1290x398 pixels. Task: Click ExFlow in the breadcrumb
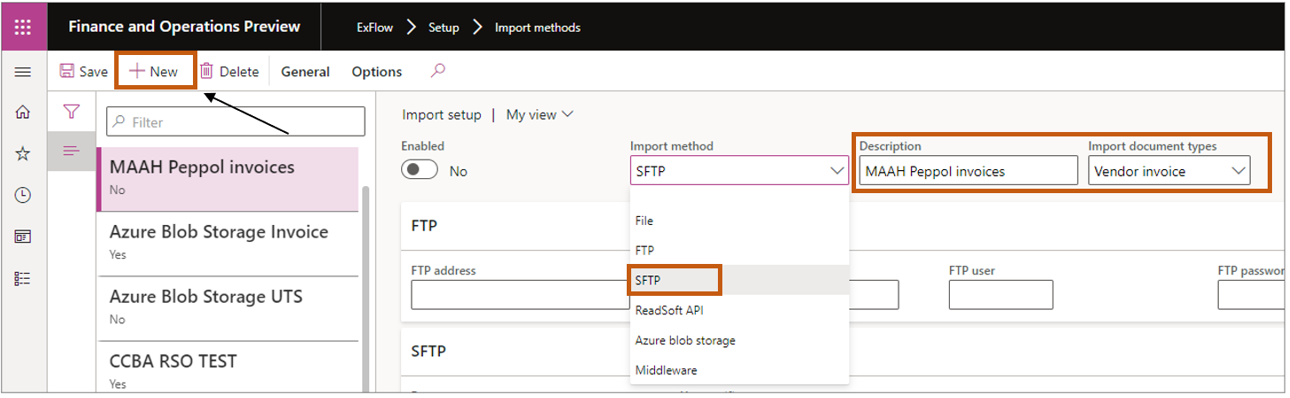(374, 27)
